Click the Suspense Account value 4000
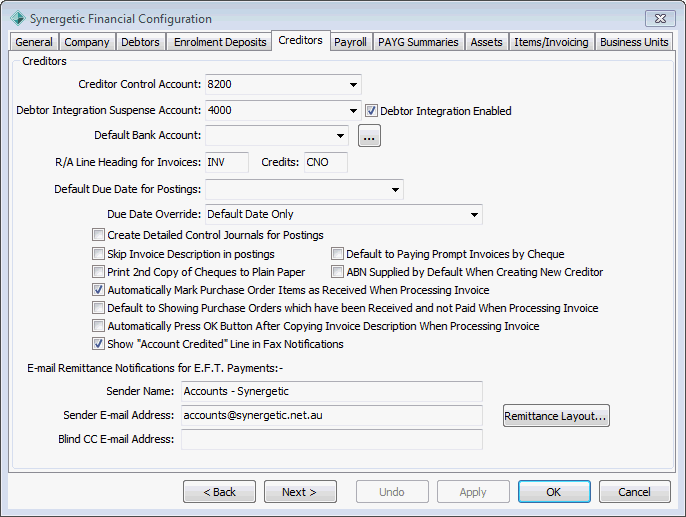 click(220, 111)
